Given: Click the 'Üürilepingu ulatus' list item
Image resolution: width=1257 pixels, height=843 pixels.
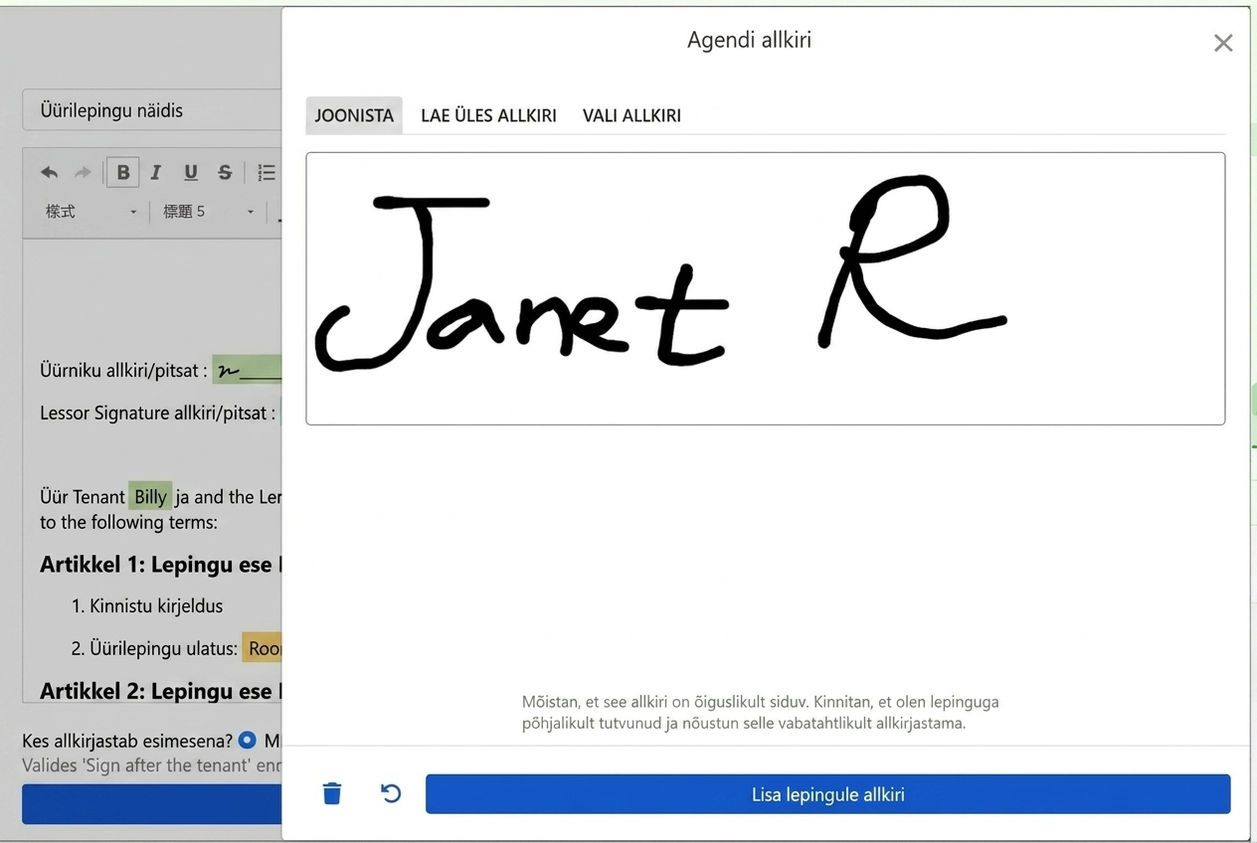Looking at the screenshot, I should click(x=163, y=648).
